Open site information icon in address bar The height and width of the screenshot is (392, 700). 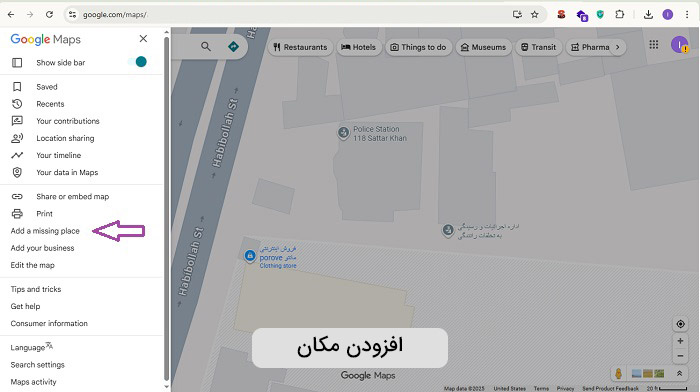[x=72, y=15]
